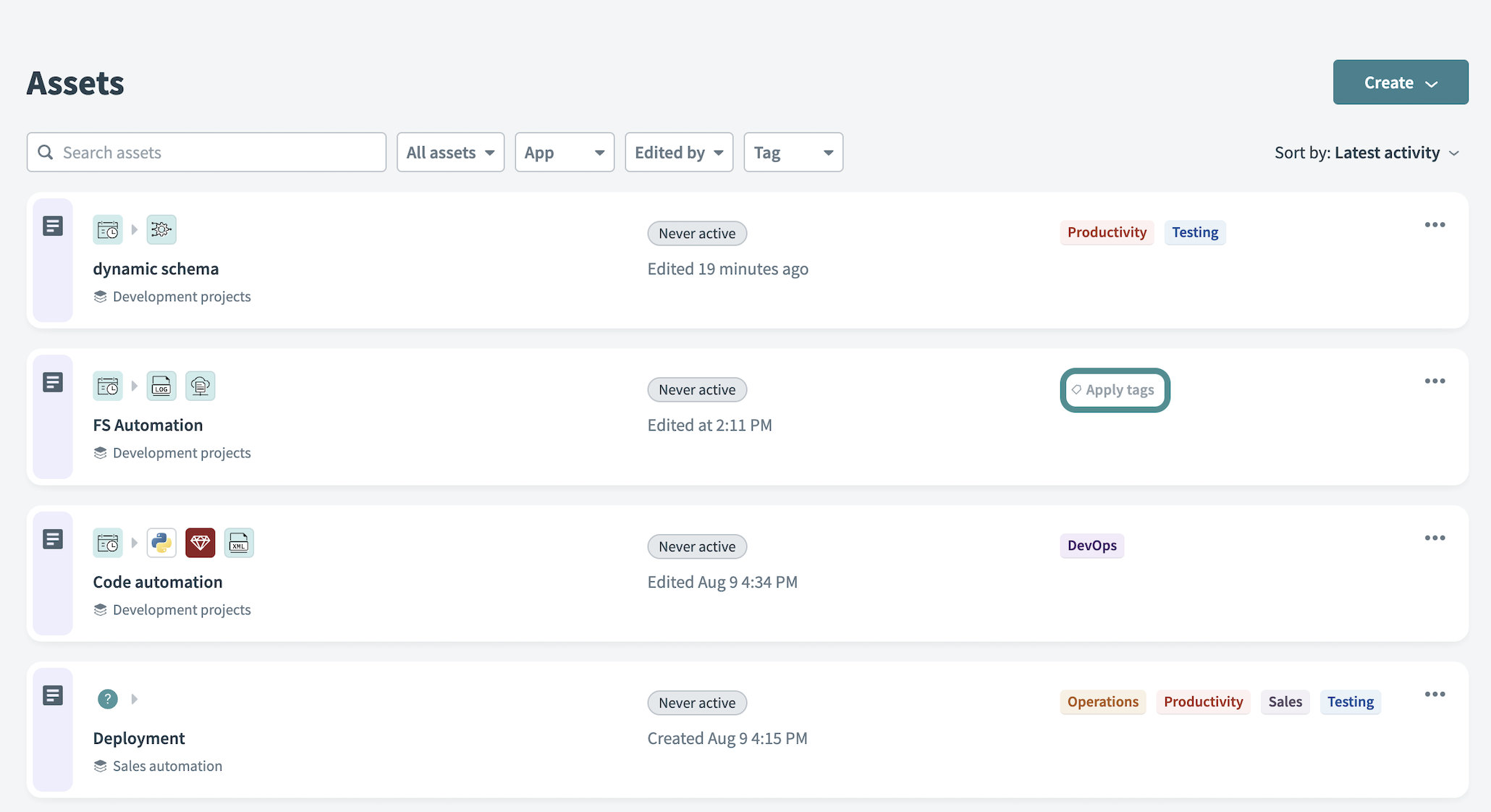Image resolution: width=1491 pixels, height=812 pixels.
Task: Open the three-dot menu for Code automation
Action: click(x=1435, y=538)
